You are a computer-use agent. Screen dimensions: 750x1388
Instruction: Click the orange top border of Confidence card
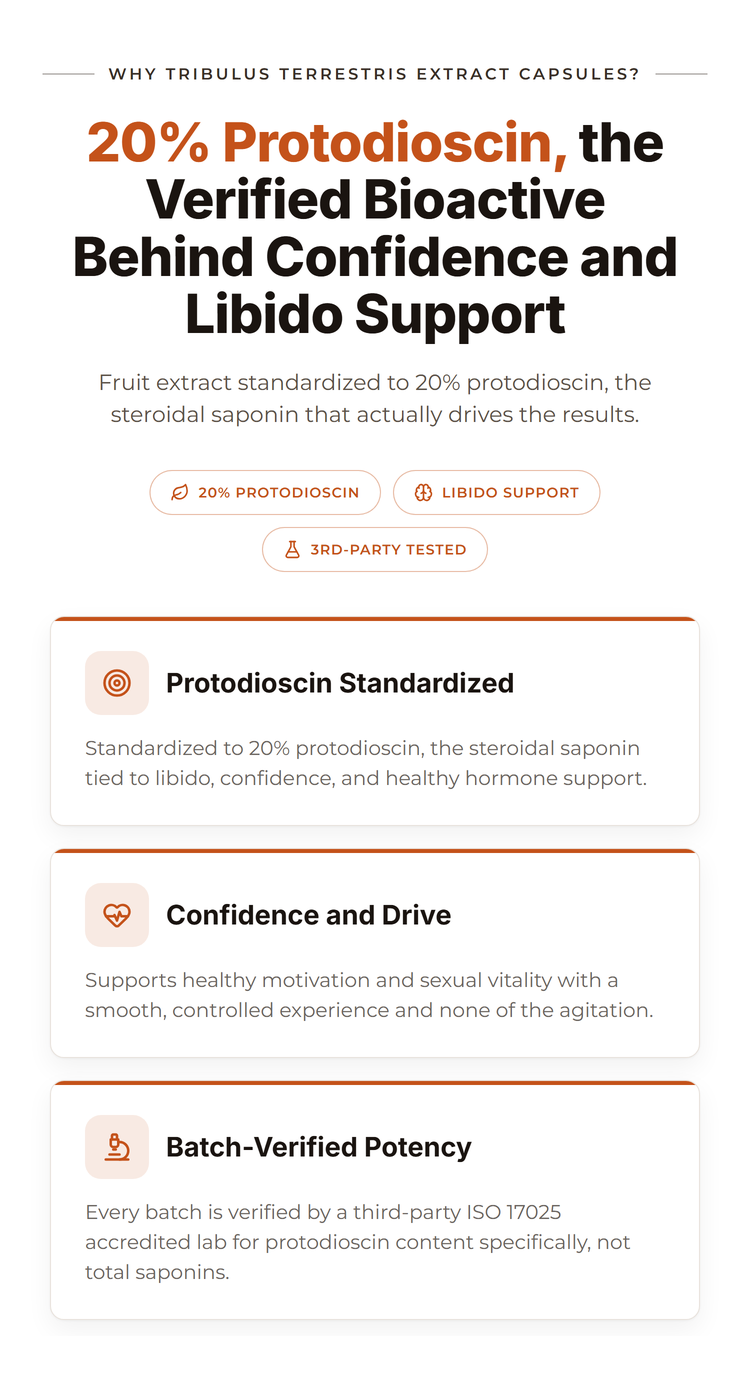[375, 851]
